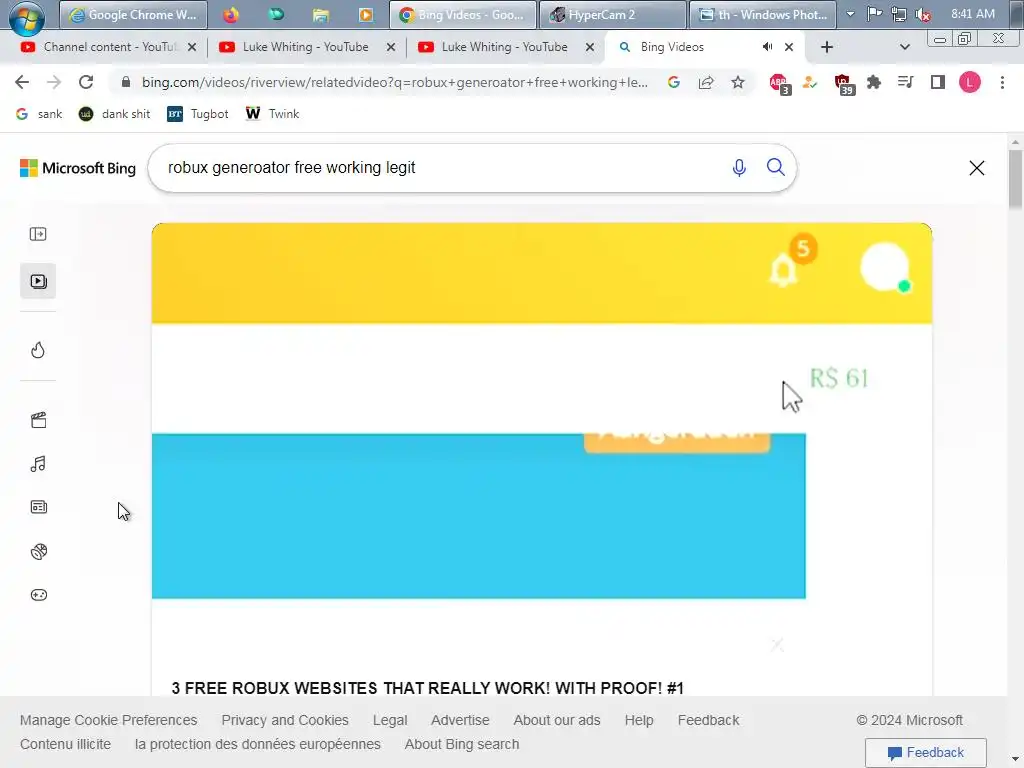
Task: Show hidden system tray icons
Action: point(850,14)
